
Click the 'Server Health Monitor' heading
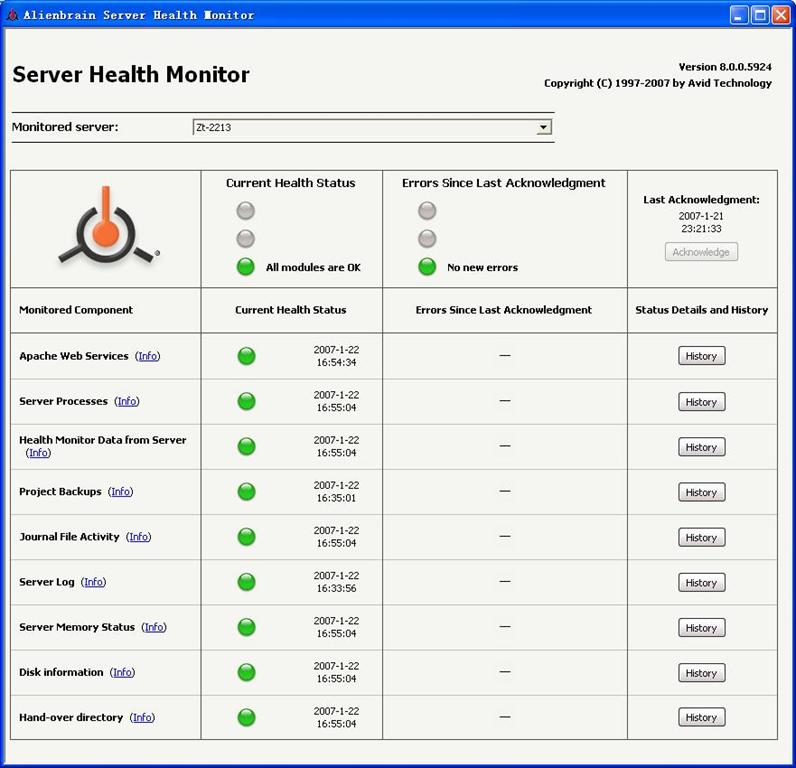pyautogui.click(x=131, y=74)
